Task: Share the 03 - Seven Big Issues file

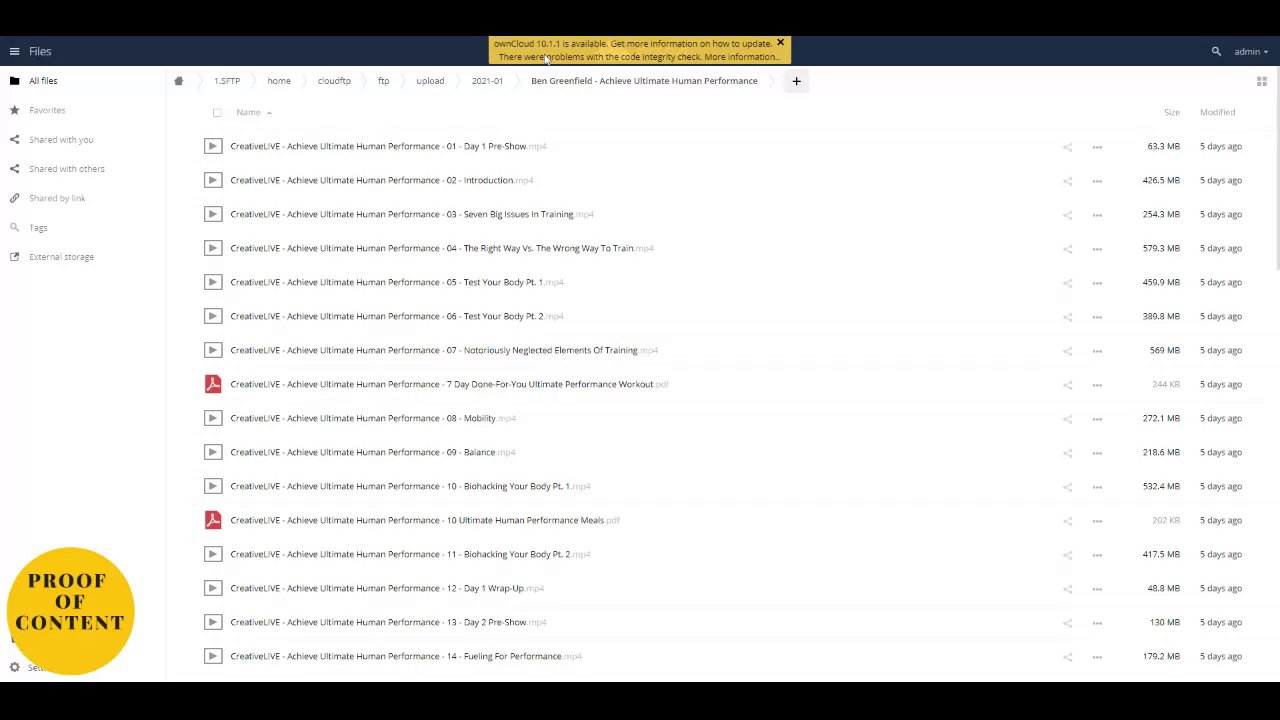Action: [x=1067, y=214]
